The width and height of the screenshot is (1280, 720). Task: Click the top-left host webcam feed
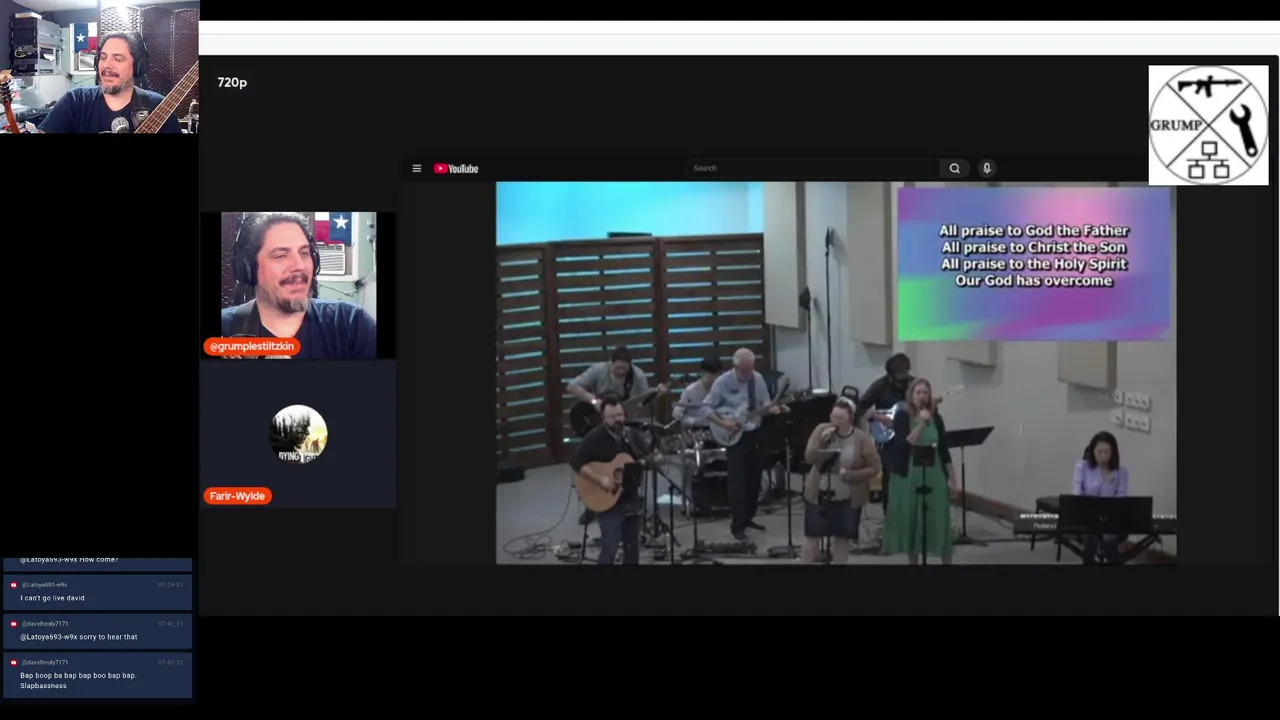click(x=99, y=67)
